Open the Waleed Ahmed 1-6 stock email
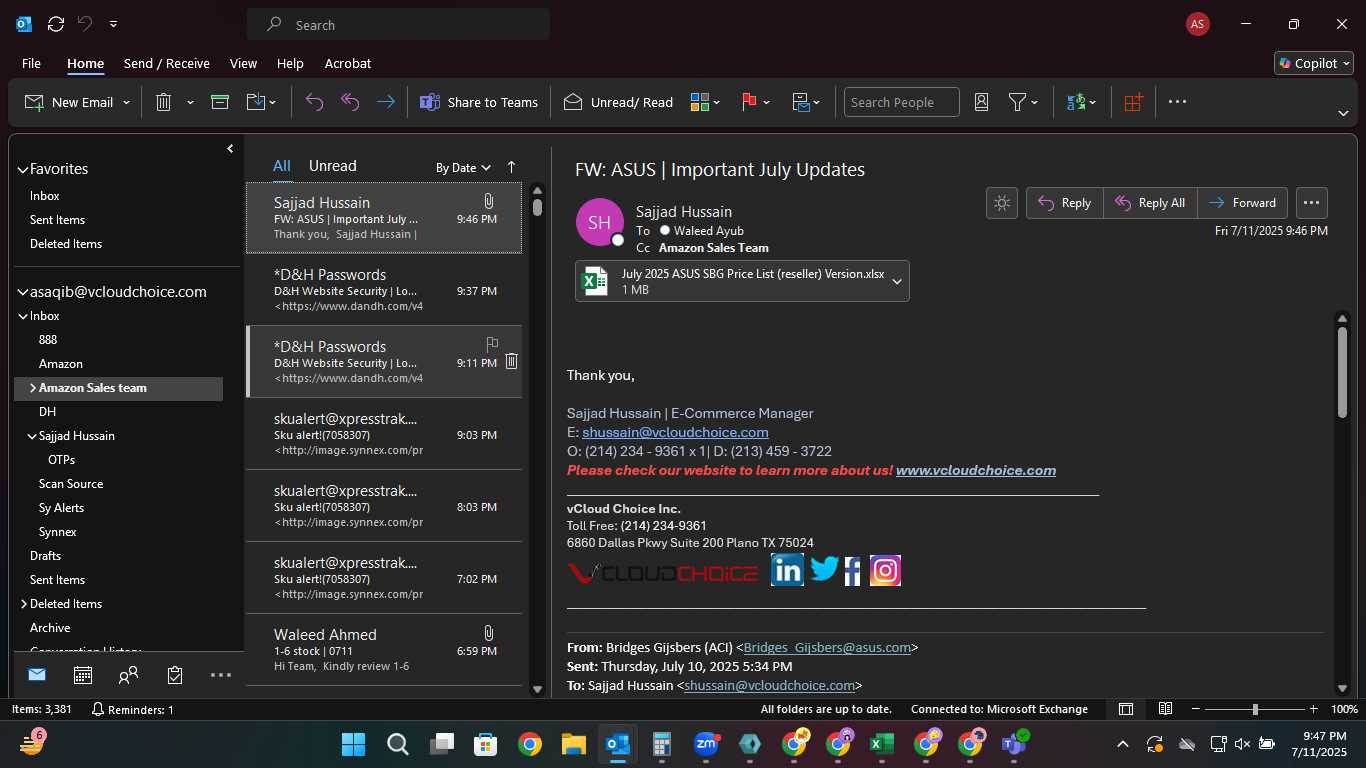The height and width of the screenshot is (768, 1366). point(384,649)
